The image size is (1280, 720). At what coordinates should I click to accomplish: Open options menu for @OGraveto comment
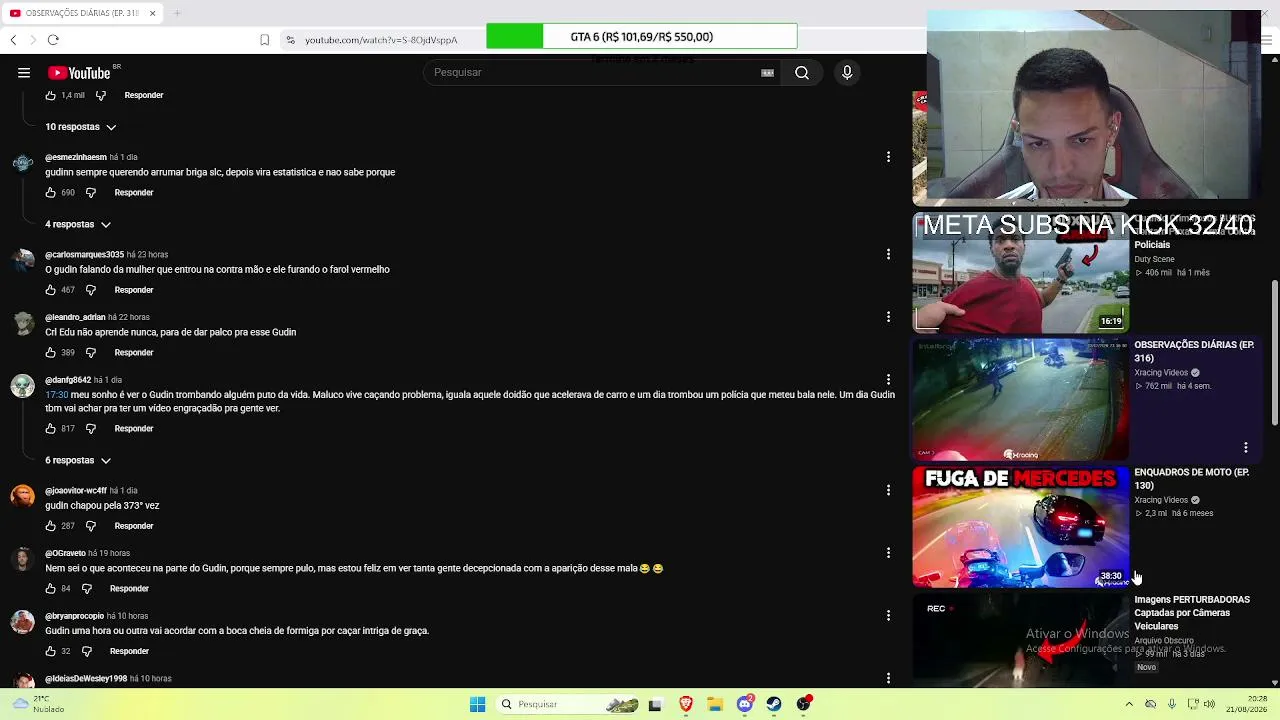[888, 553]
